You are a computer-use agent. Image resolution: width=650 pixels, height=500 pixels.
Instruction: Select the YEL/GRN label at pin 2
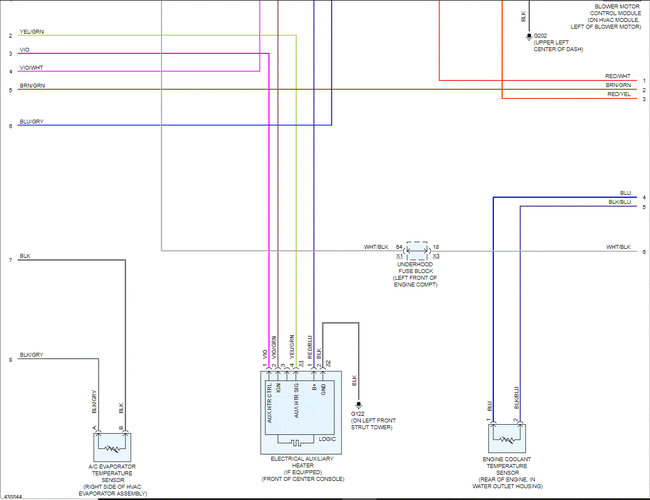point(32,32)
